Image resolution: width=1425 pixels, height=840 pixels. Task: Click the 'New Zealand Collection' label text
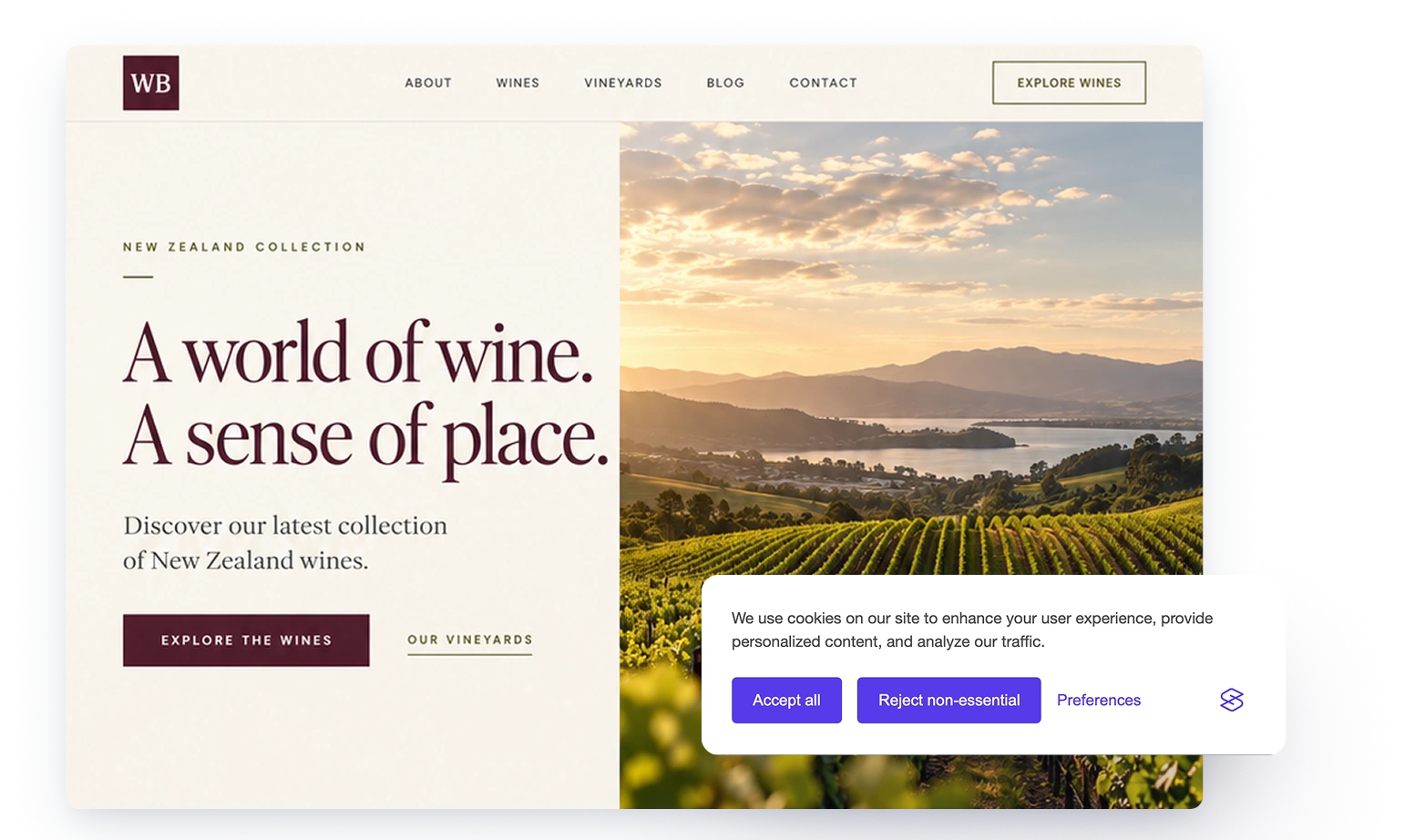coord(244,247)
